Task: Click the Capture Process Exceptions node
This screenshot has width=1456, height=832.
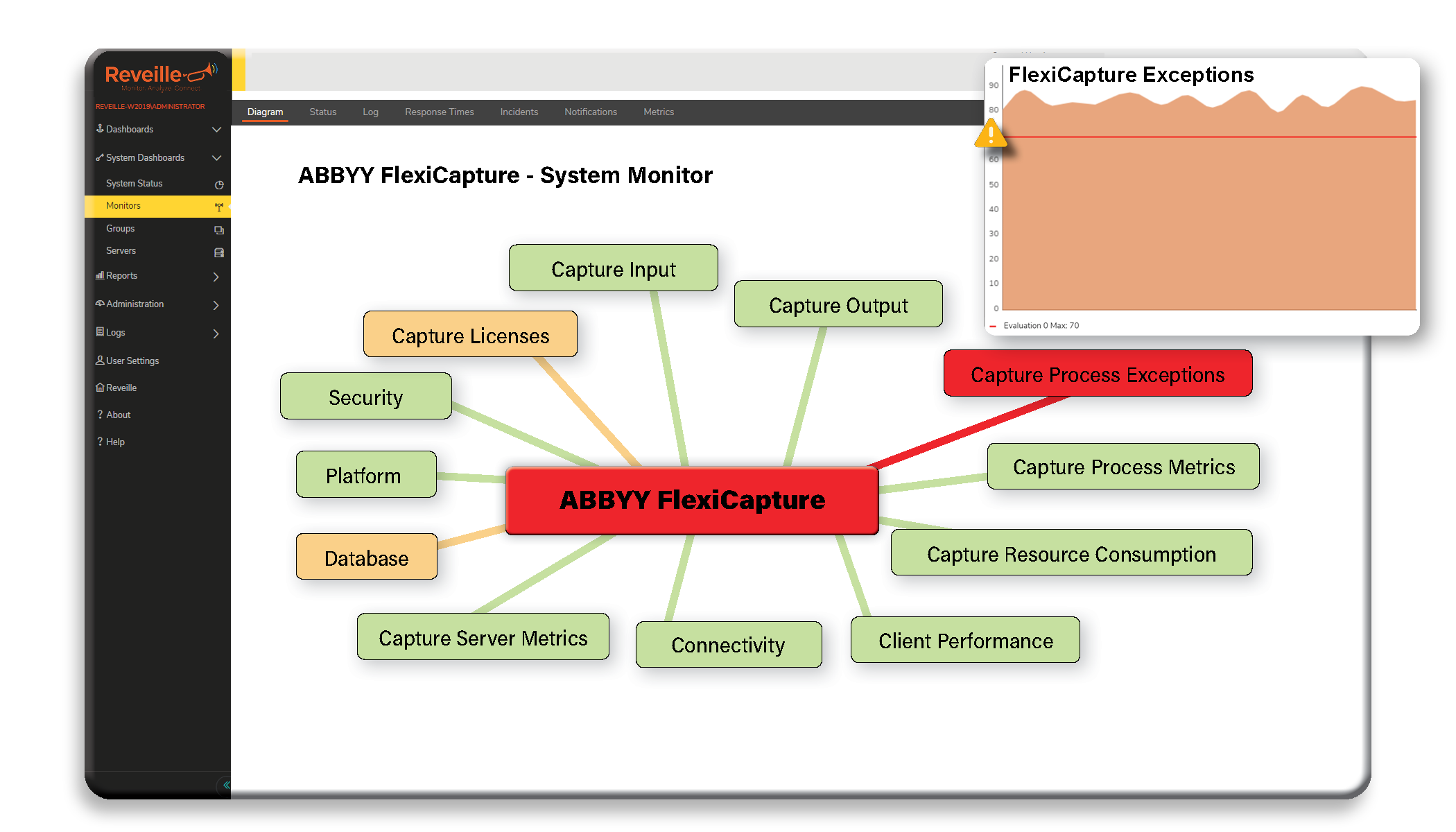Action: [x=1098, y=374]
